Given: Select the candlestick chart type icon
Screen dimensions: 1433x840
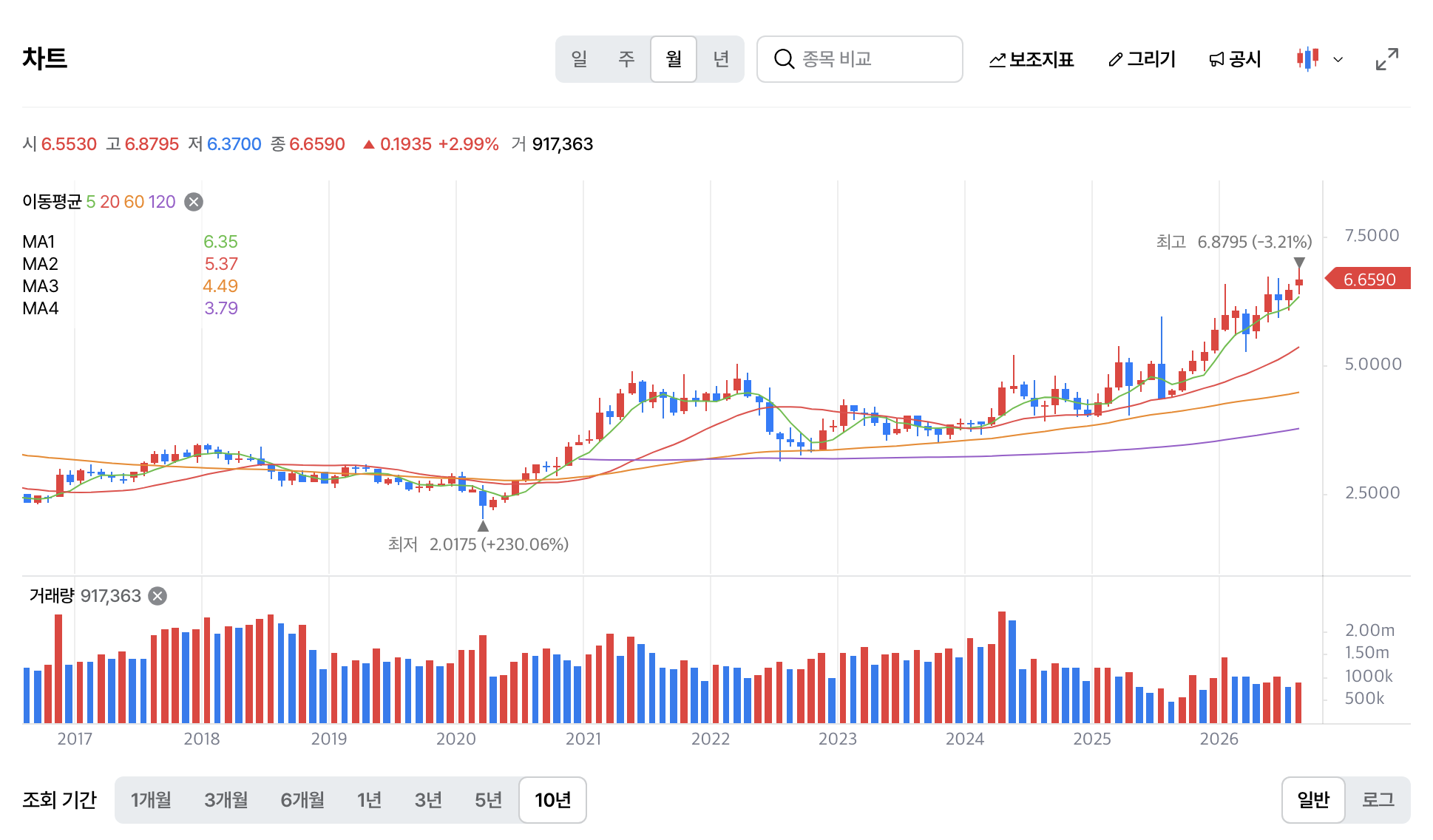Looking at the screenshot, I should tap(1307, 58).
